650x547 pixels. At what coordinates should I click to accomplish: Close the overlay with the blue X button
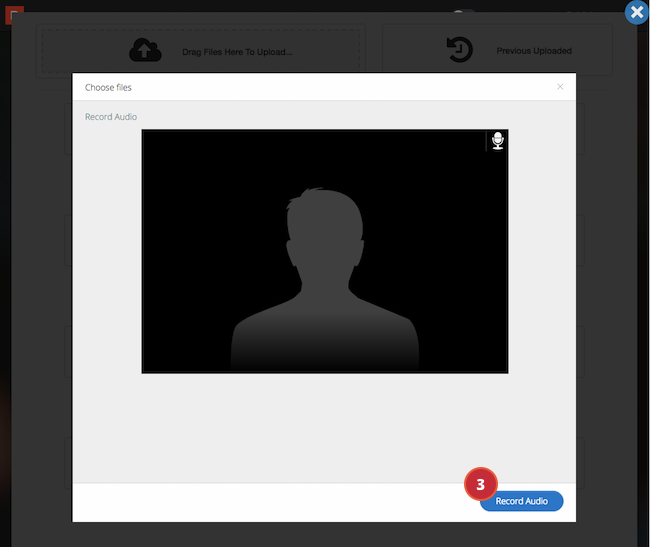[x=637, y=12]
